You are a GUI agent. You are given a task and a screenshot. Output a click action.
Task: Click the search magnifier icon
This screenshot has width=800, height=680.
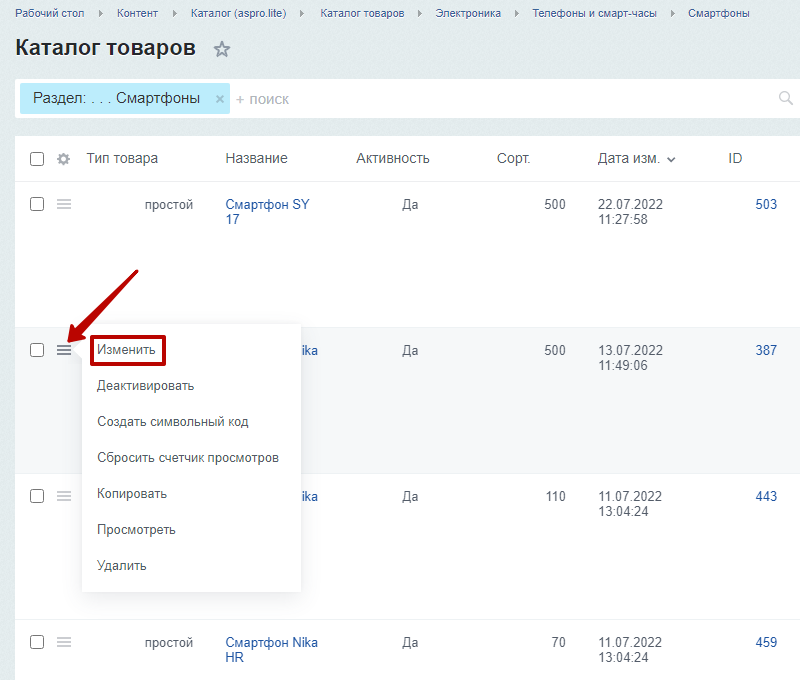[x=785, y=98]
